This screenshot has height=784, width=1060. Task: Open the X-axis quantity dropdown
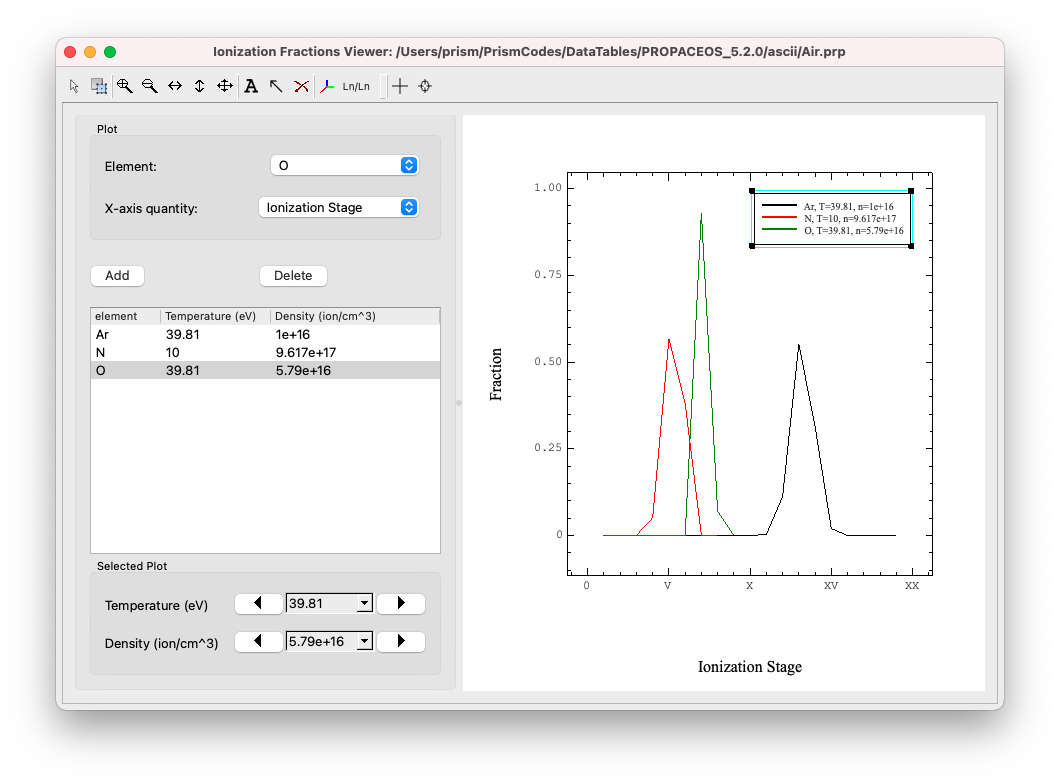(x=338, y=207)
